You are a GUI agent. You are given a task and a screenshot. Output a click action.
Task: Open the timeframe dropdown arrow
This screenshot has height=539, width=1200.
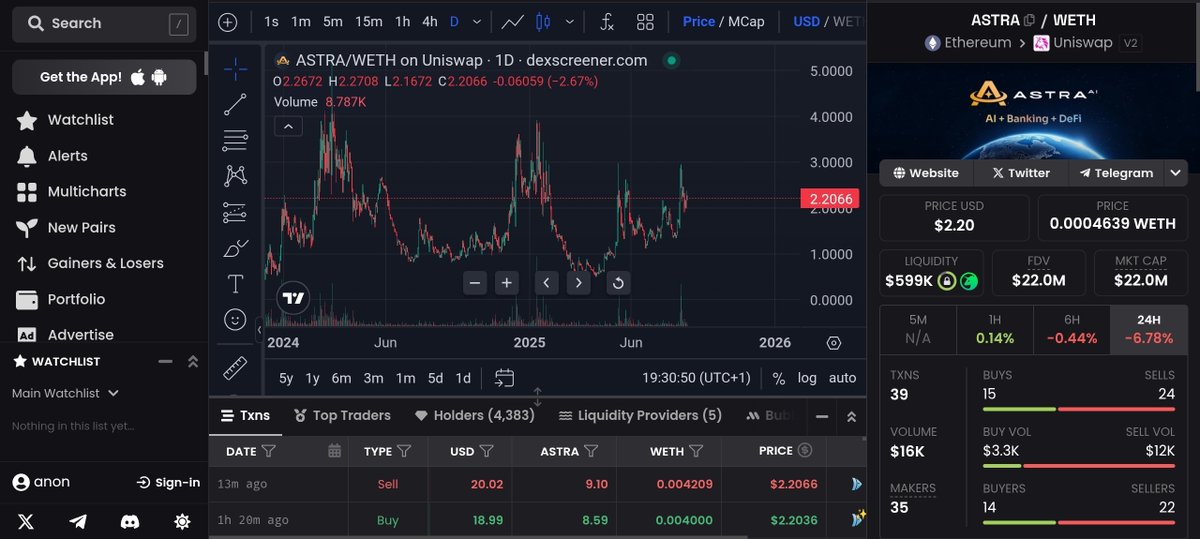[477, 22]
